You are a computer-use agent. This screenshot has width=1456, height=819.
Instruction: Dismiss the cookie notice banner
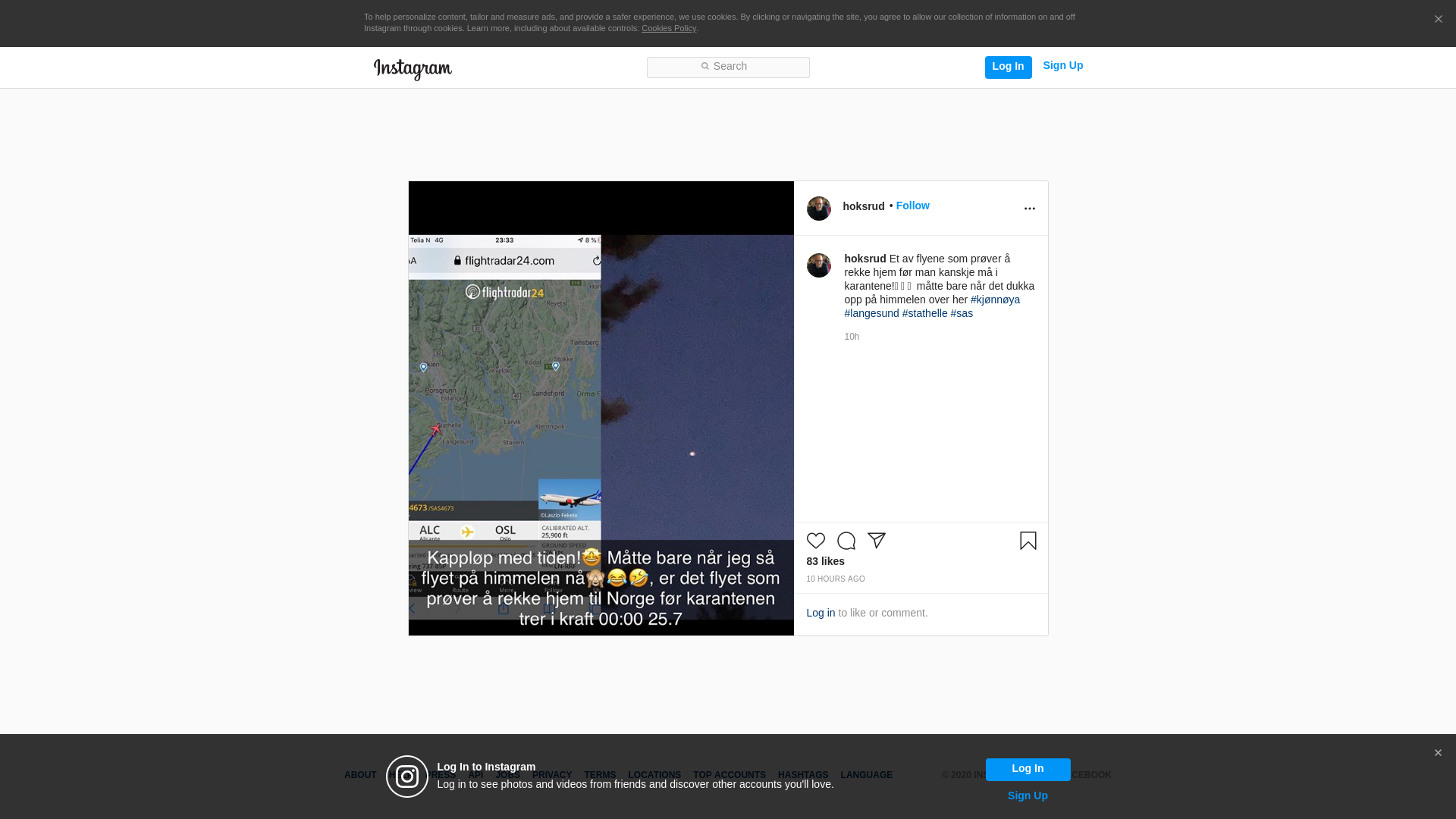click(x=1438, y=20)
